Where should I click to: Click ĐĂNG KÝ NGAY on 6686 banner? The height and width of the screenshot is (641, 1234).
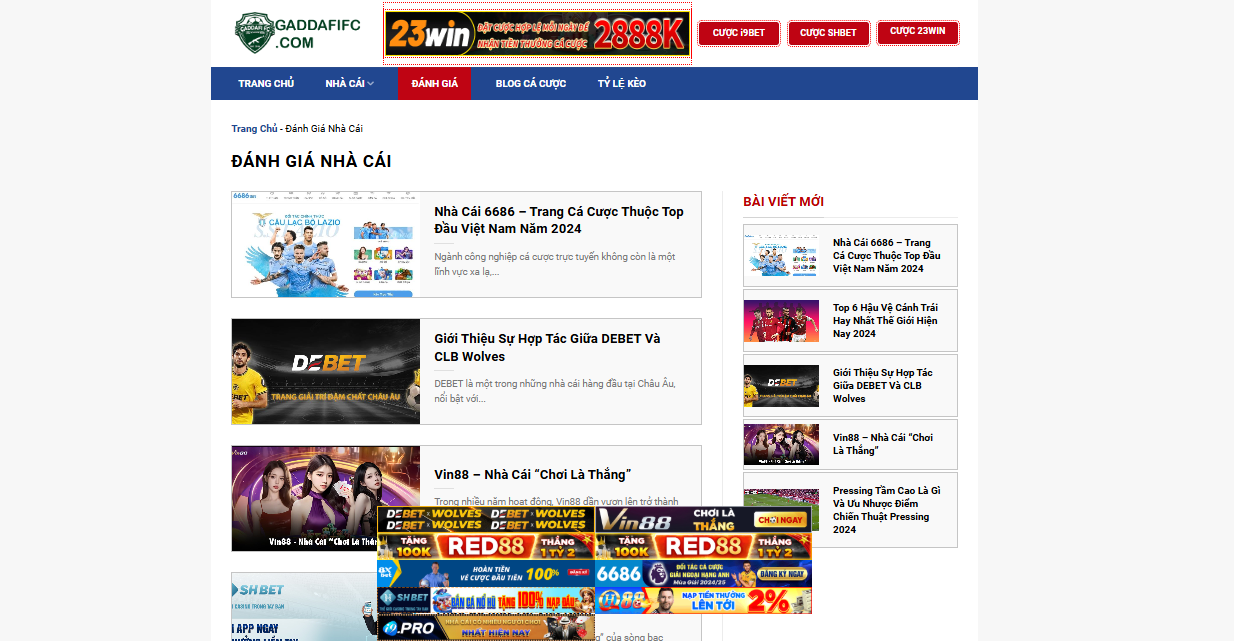pyautogui.click(x=781, y=574)
